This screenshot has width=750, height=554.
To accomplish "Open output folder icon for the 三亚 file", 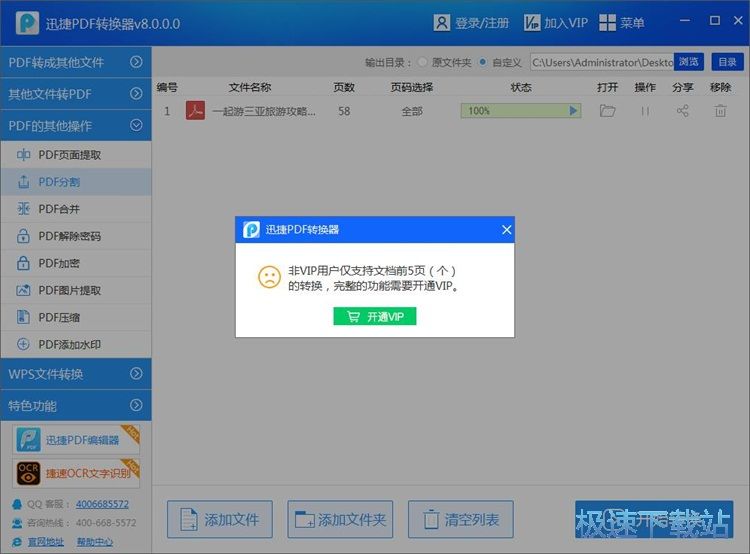I will 607,111.
